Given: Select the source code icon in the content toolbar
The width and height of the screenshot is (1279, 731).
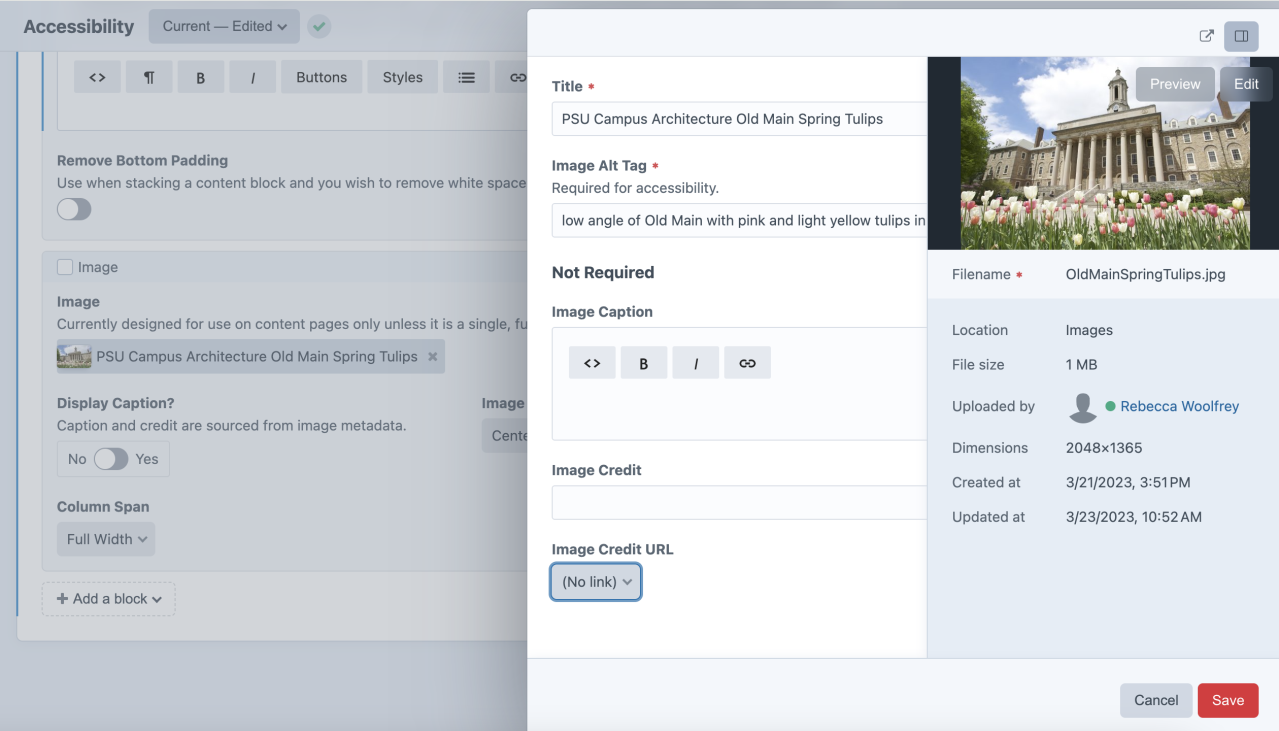Looking at the screenshot, I should tap(97, 76).
